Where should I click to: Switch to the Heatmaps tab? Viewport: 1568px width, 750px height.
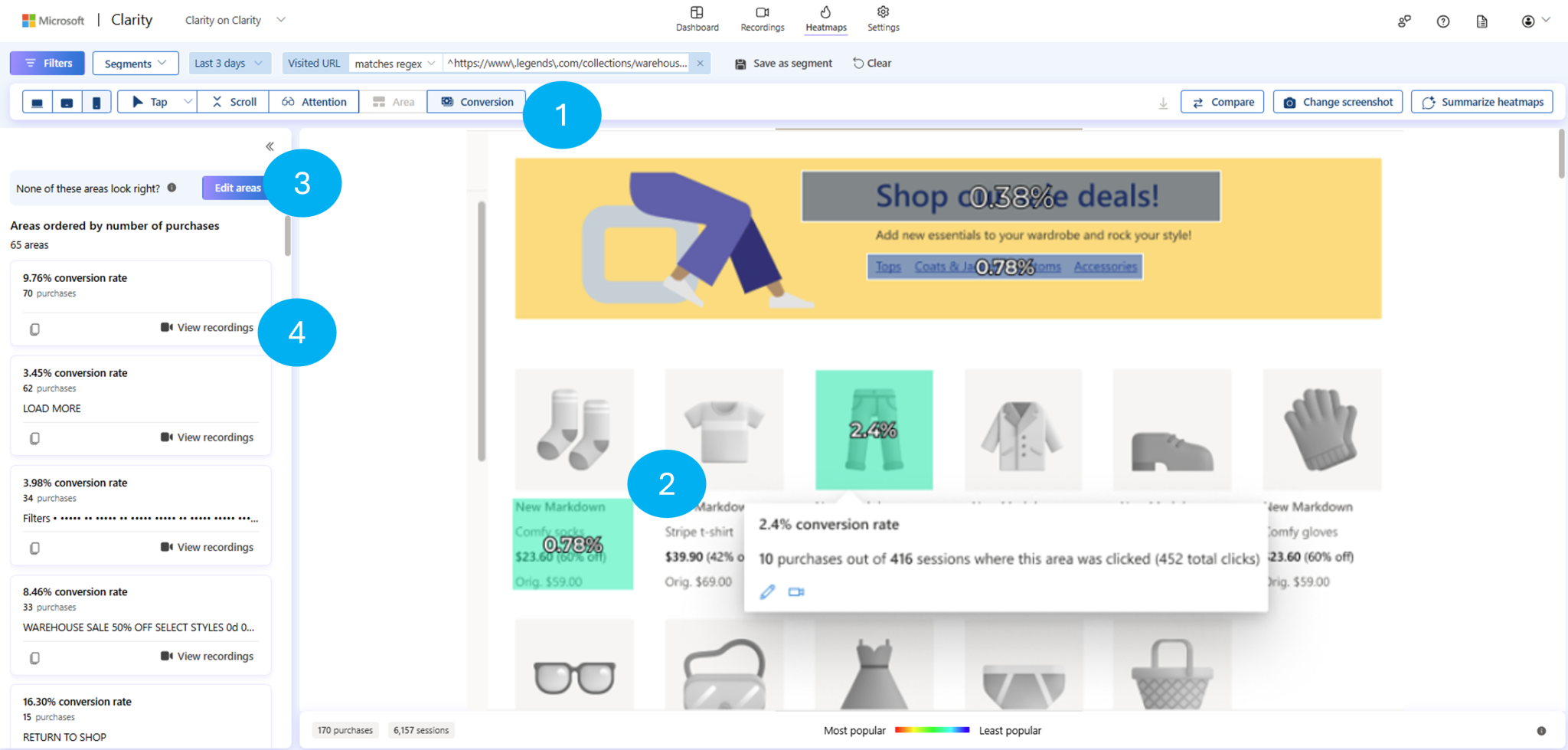[825, 18]
